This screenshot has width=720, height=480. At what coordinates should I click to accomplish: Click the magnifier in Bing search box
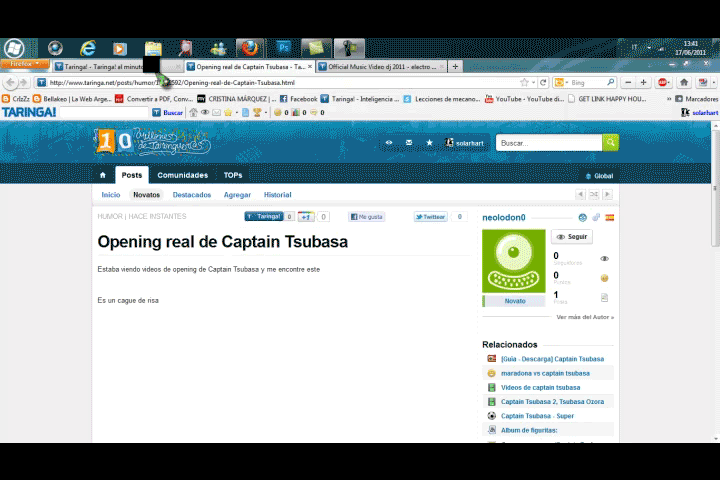(611, 82)
